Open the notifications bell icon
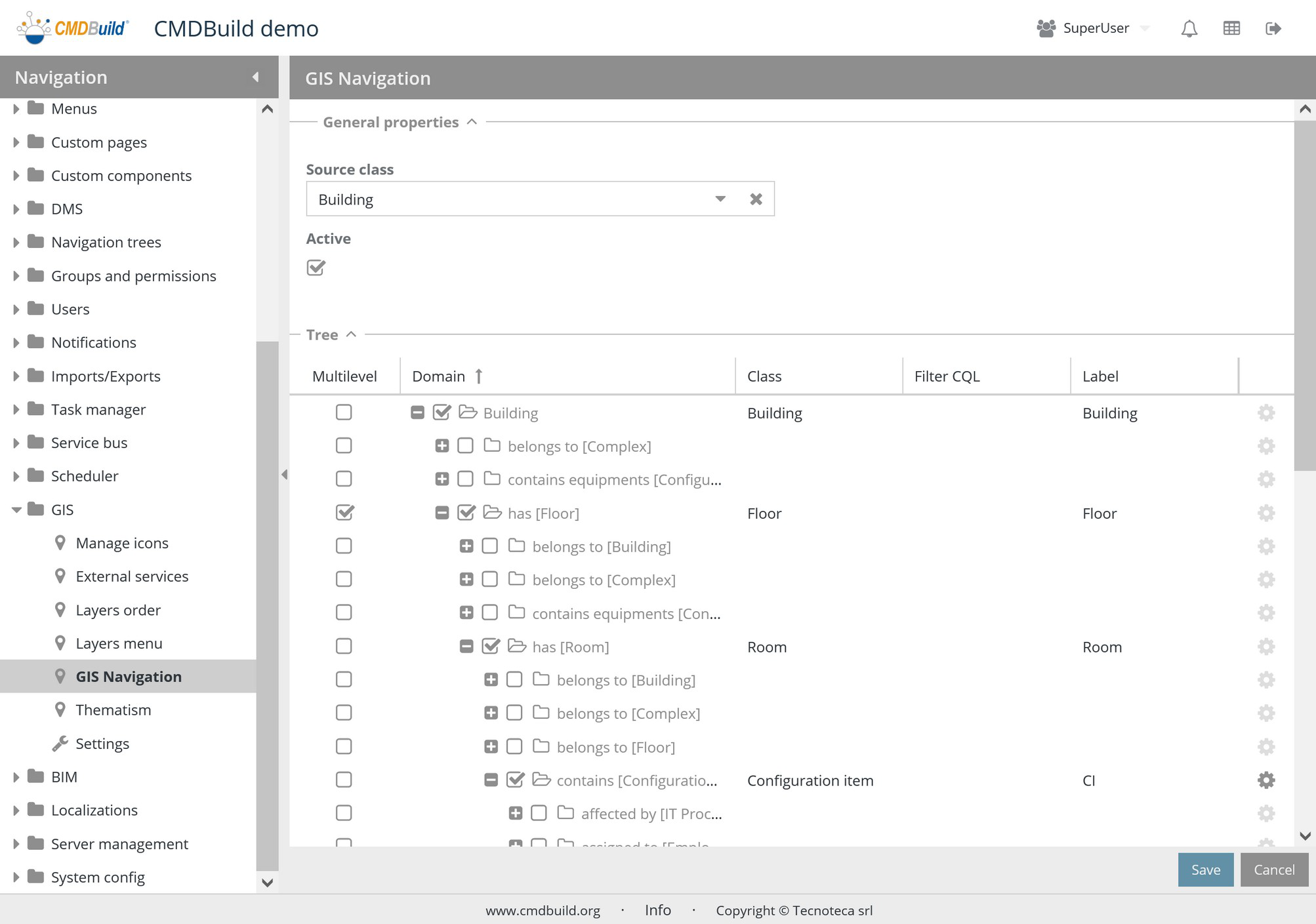The image size is (1316, 924). coord(1189,29)
